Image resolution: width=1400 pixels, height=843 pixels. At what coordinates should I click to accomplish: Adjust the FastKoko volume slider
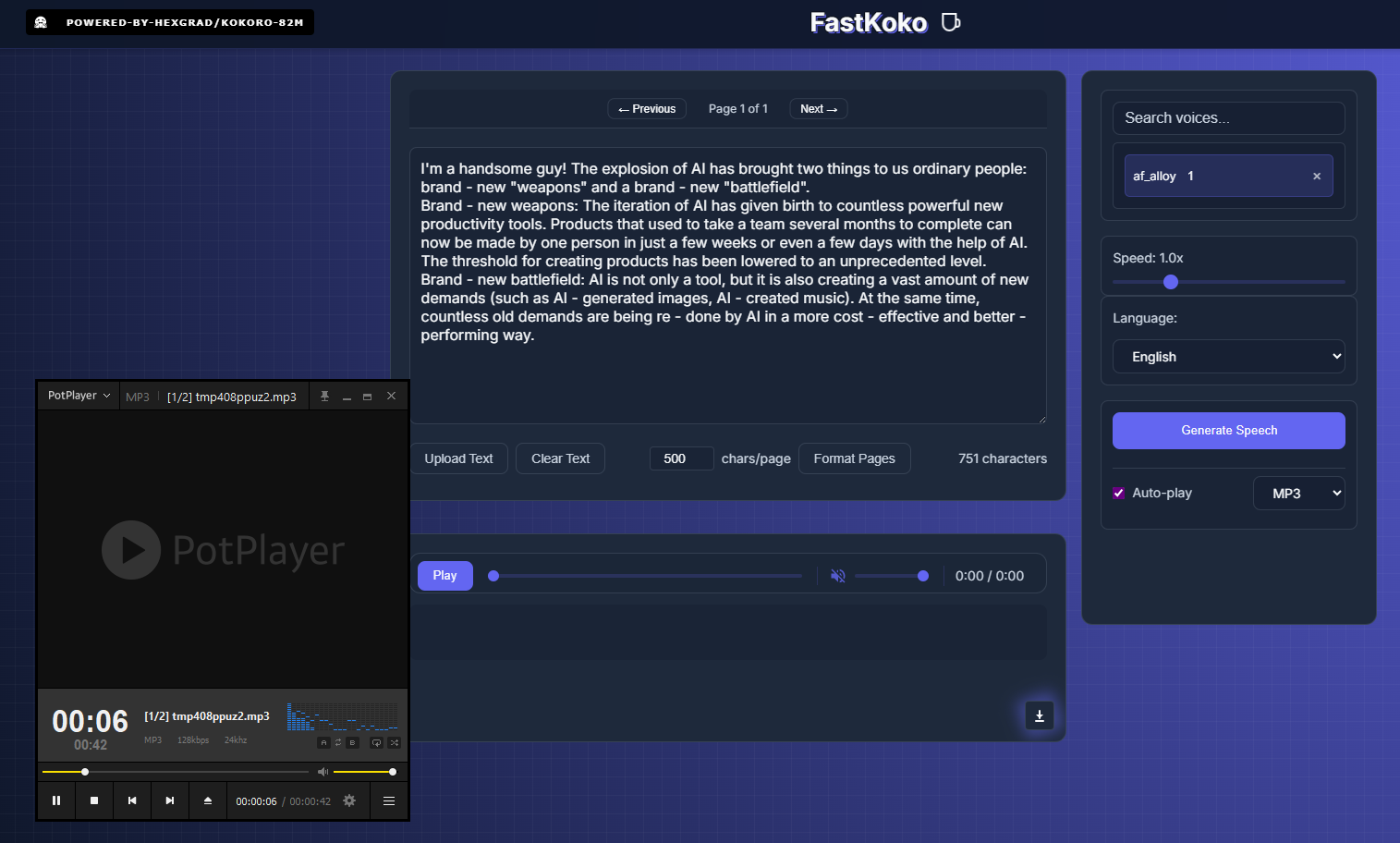point(892,576)
